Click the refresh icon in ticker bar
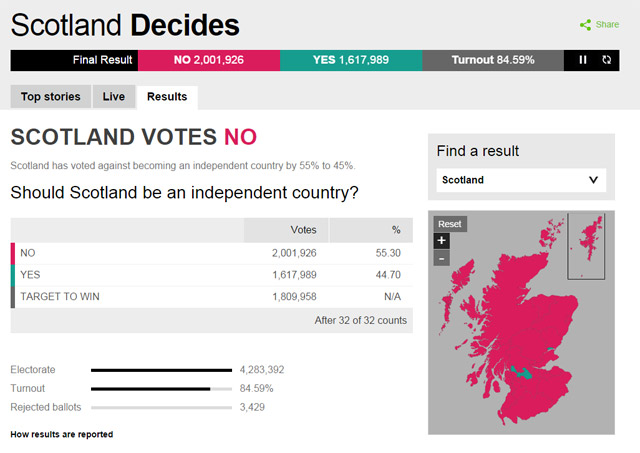The image size is (640, 453). pos(606,60)
